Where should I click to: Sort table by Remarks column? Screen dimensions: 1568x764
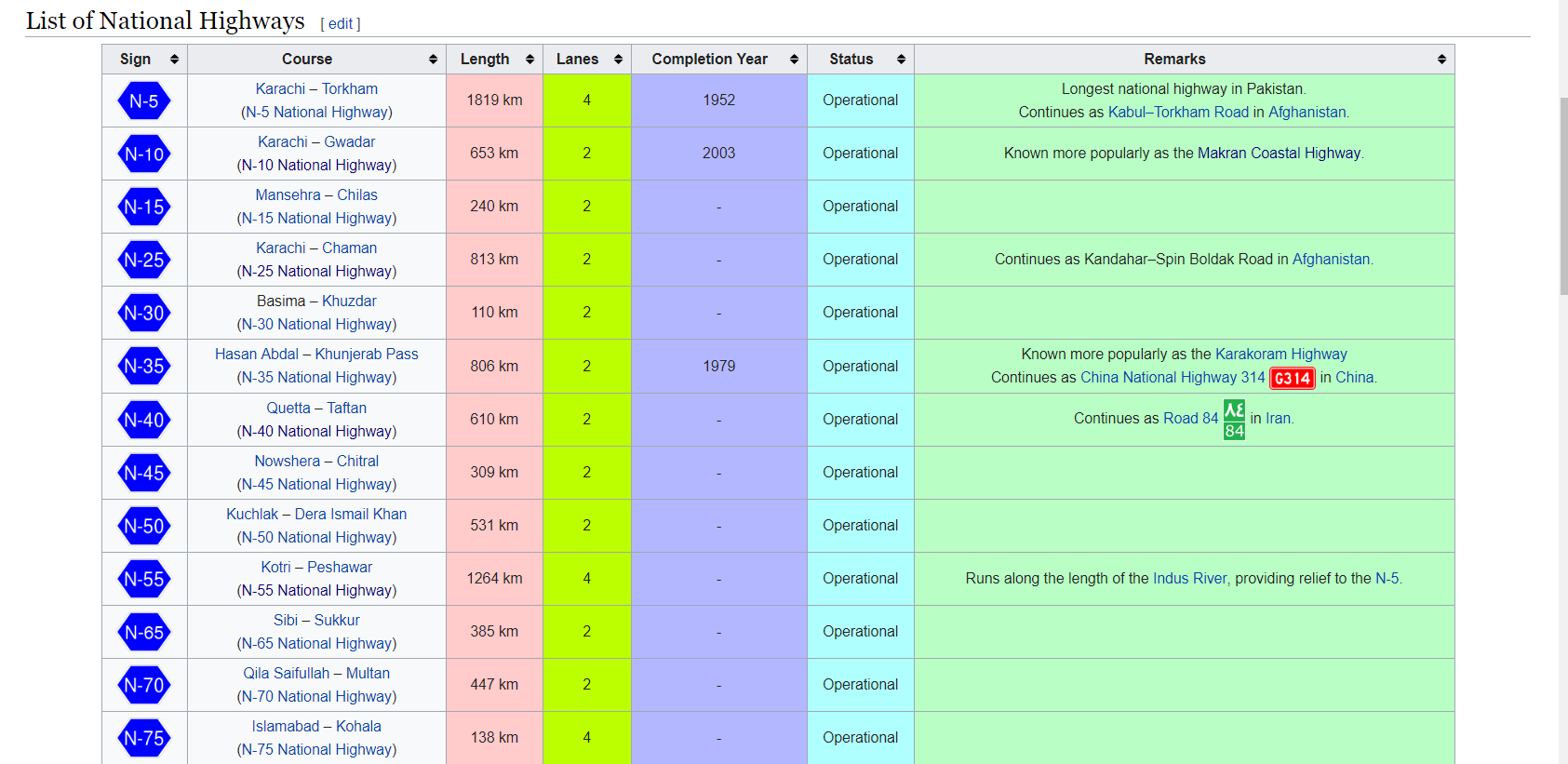click(1441, 59)
